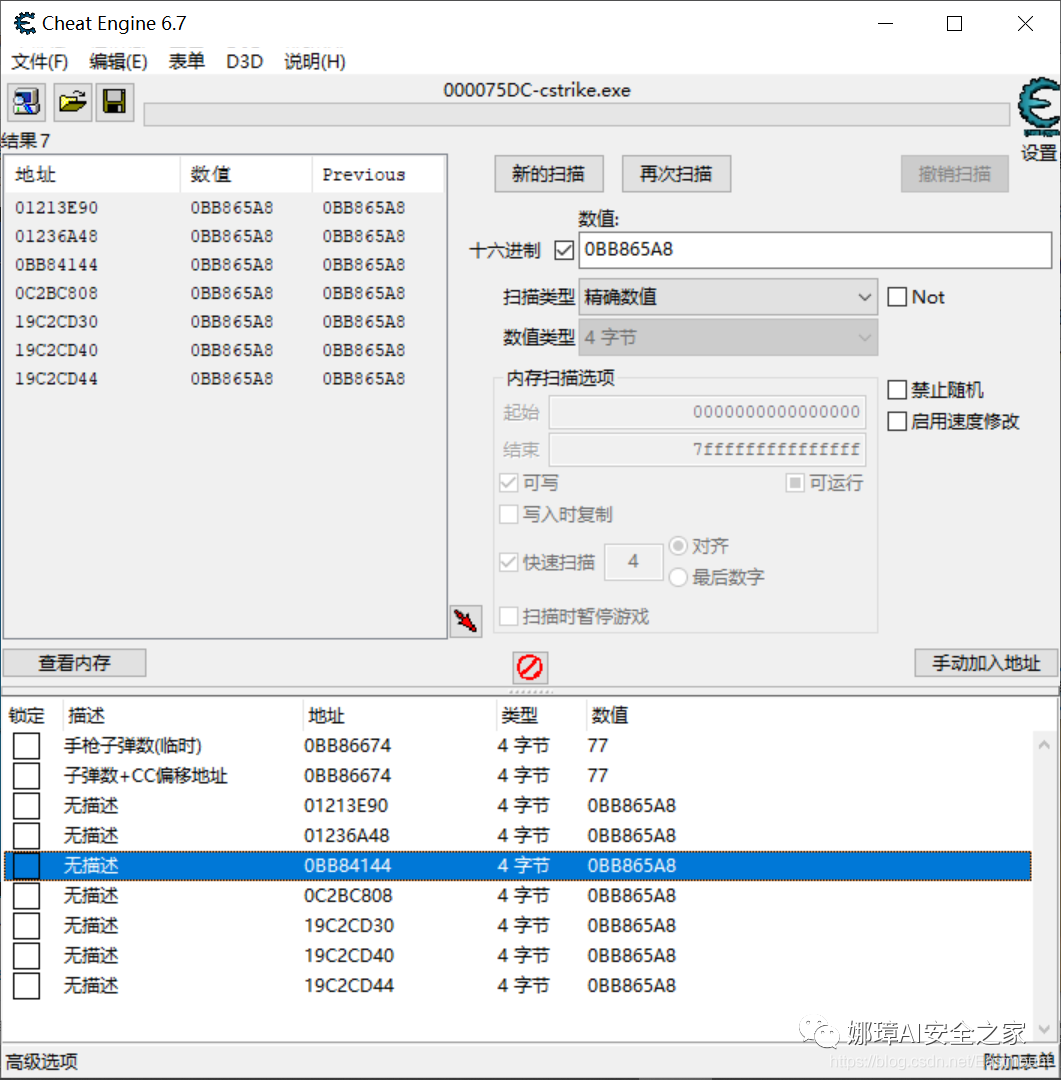This screenshot has height=1080, width=1061.
Task: Enable the Not checkbox
Action: tap(897, 298)
